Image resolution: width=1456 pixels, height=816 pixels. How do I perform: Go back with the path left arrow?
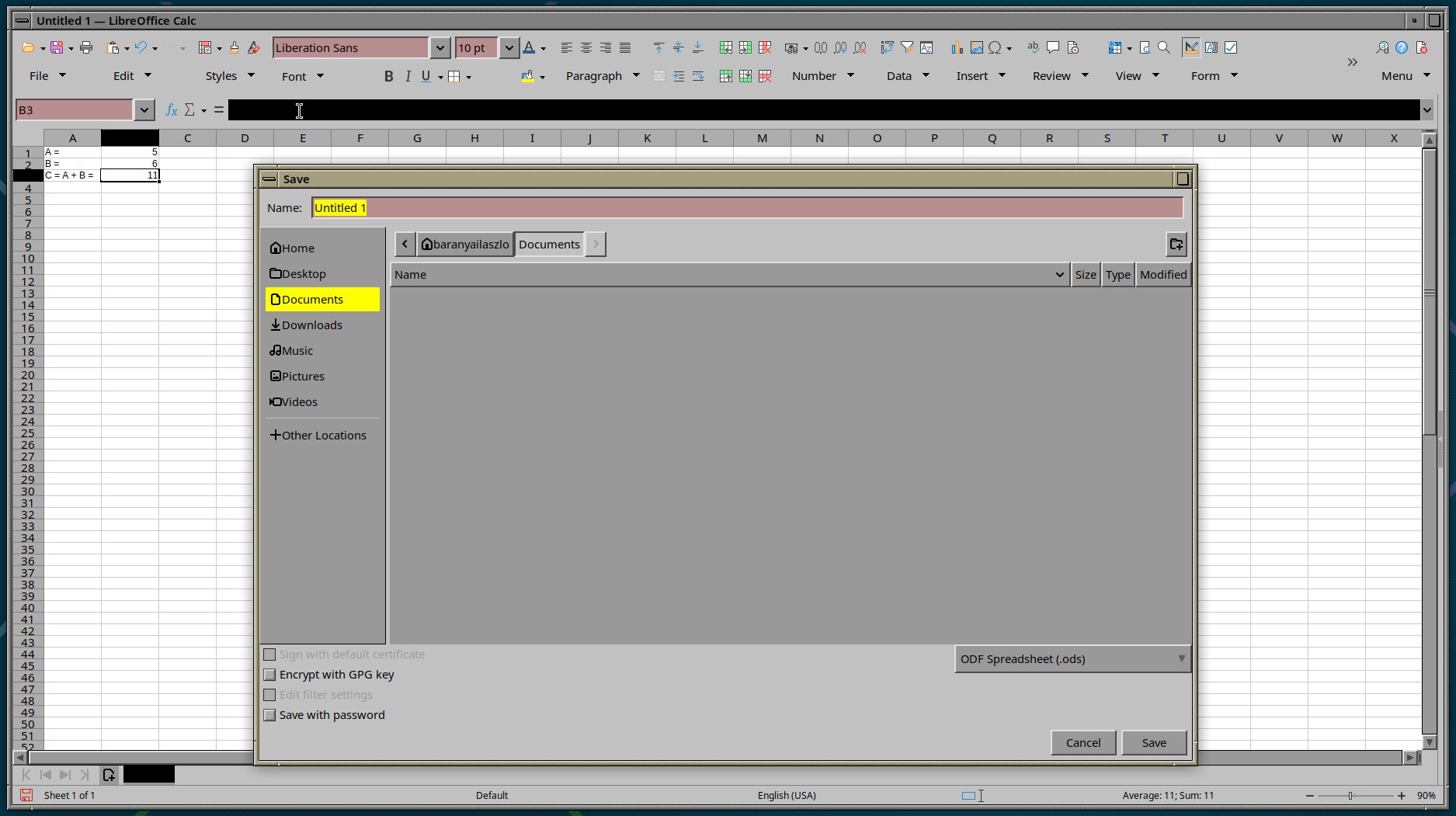(x=405, y=245)
